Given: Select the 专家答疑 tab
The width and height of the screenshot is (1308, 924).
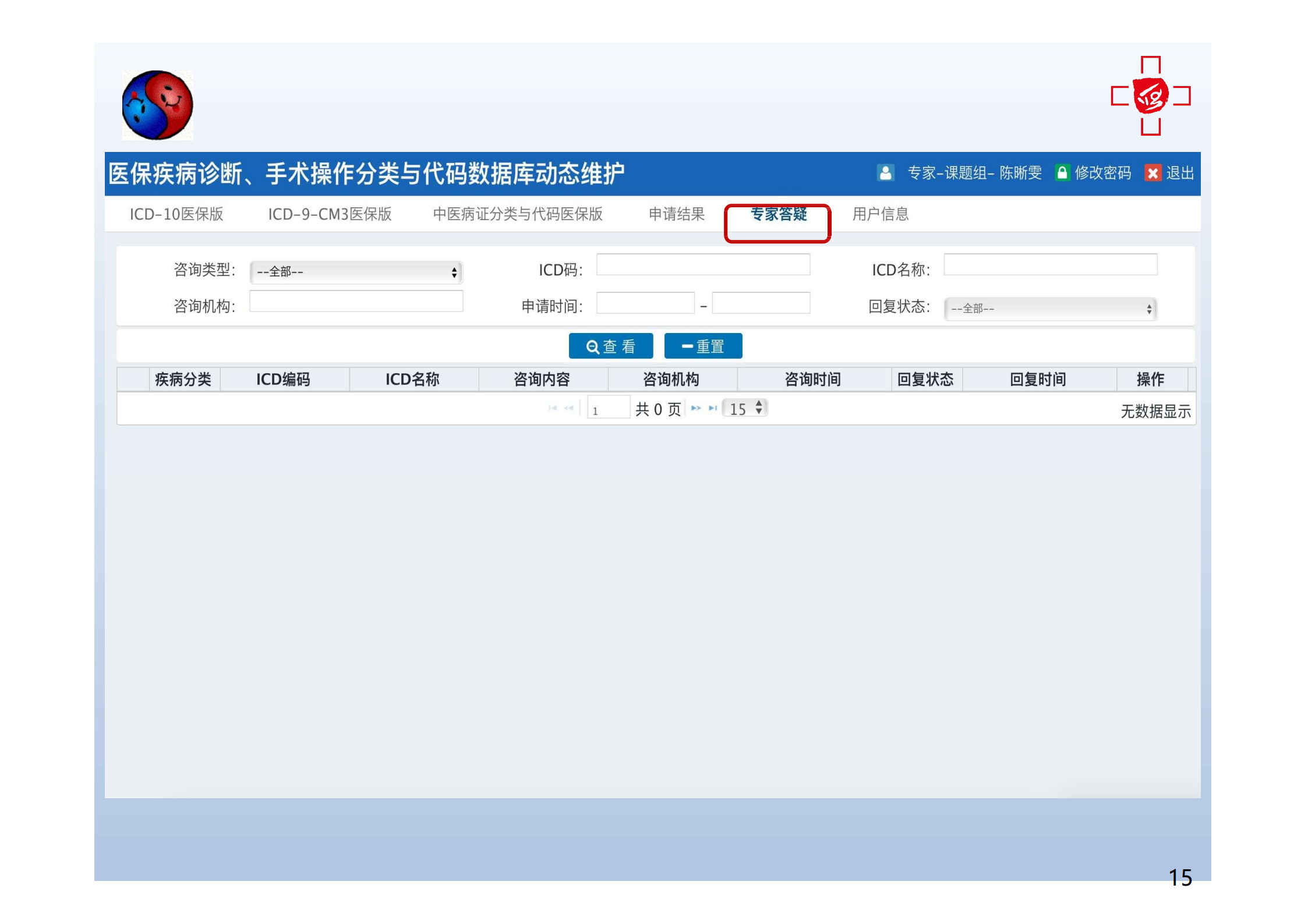Looking at the screenshot, I should point(778,214).
